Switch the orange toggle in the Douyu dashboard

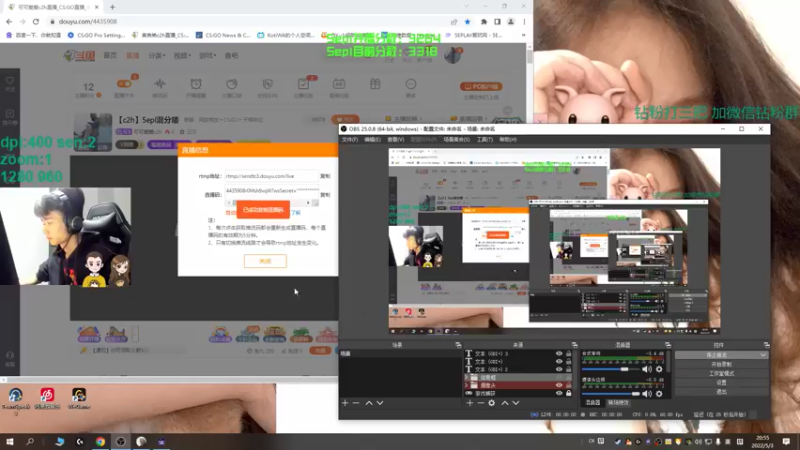pos(124,84)
